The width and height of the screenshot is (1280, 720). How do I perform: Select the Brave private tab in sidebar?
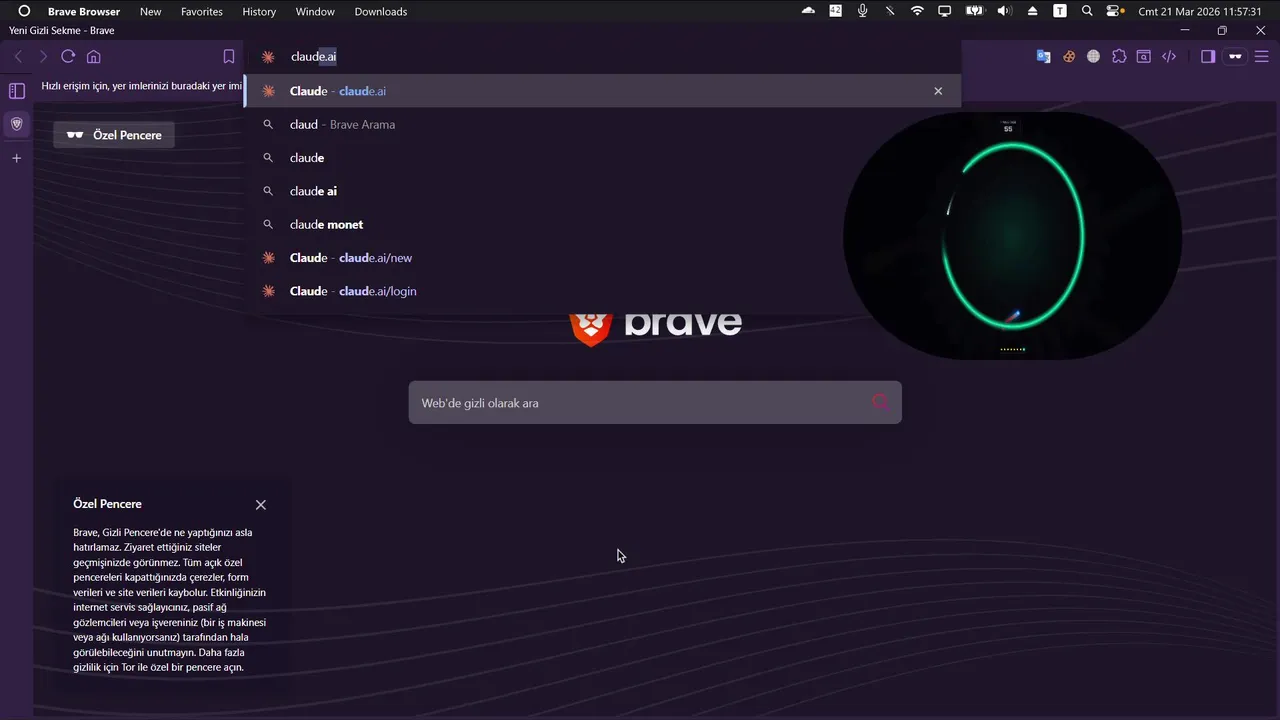point(16,124)
